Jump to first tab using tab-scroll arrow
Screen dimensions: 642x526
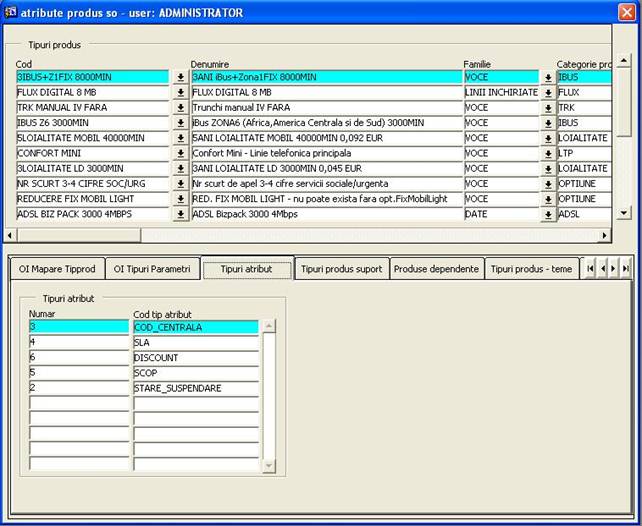(x=590, y=269)
